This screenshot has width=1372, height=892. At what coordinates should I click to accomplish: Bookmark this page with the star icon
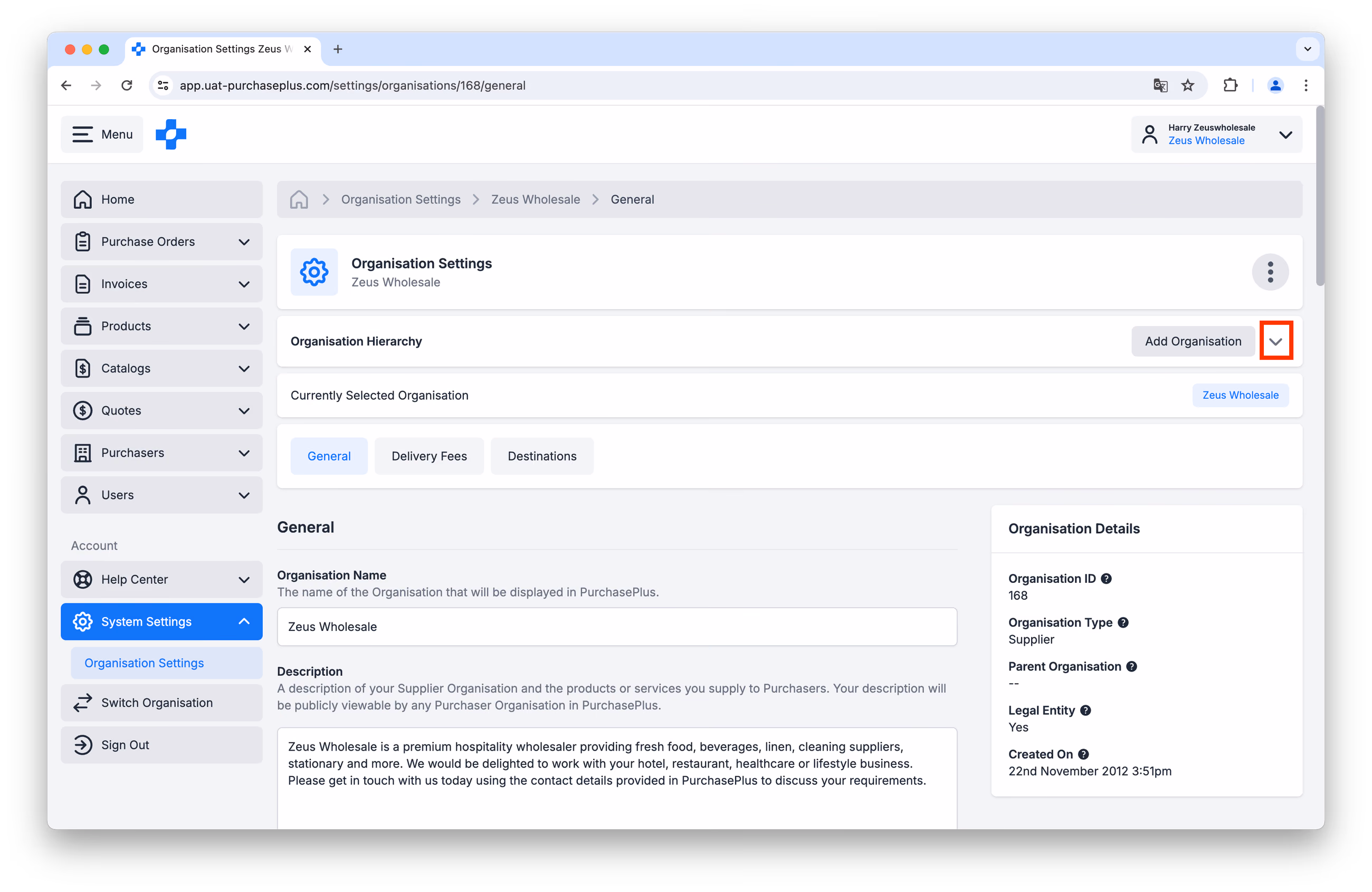(1187, 85)
